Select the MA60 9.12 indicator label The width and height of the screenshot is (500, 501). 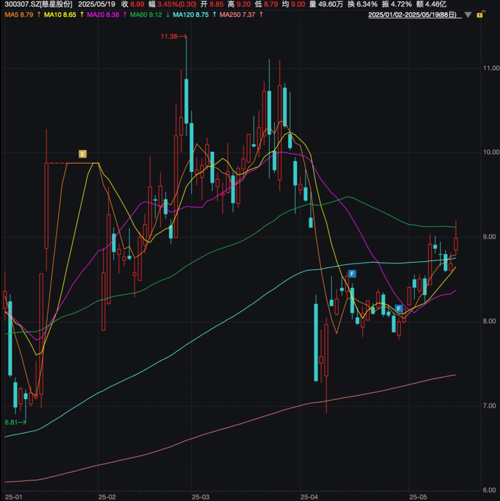[146, 15]
